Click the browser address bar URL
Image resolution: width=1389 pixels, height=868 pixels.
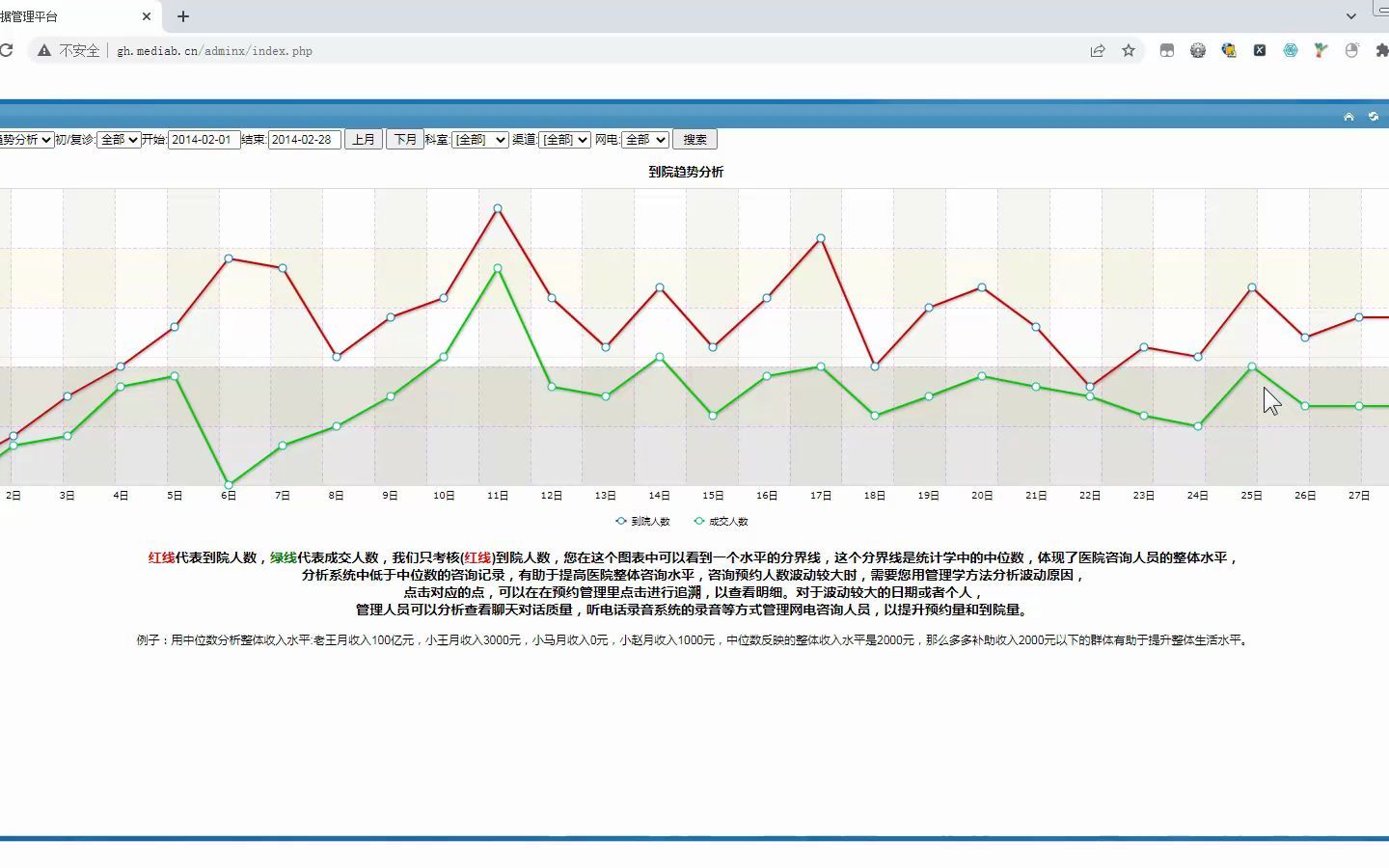214,51
